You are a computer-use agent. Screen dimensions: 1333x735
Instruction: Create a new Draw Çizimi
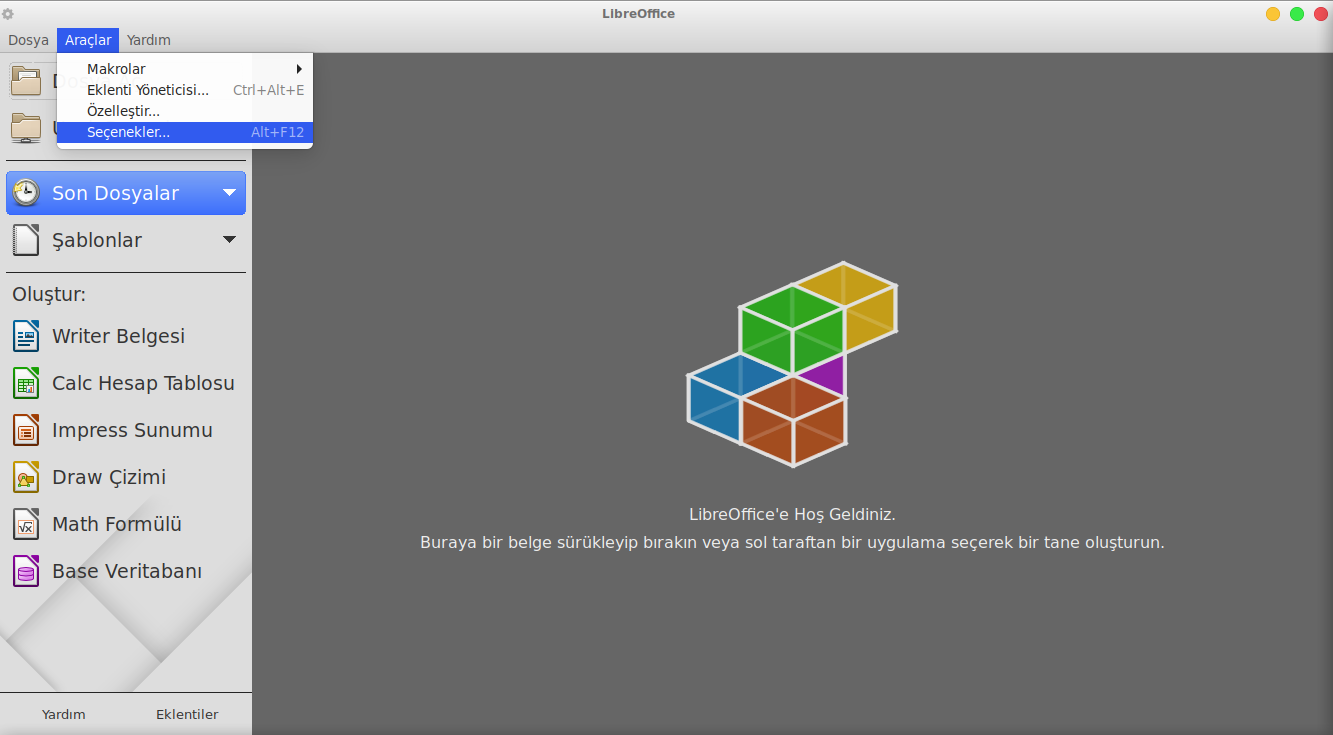pos(126,477)
